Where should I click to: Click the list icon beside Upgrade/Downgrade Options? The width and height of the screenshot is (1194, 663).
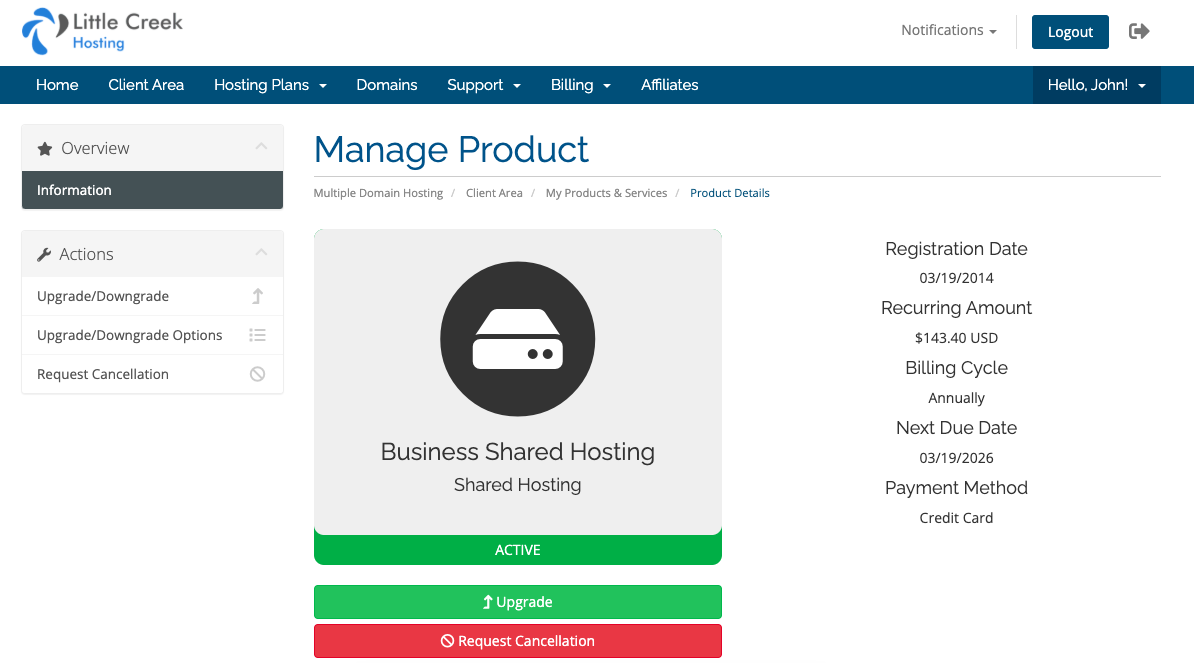(257, 335)
